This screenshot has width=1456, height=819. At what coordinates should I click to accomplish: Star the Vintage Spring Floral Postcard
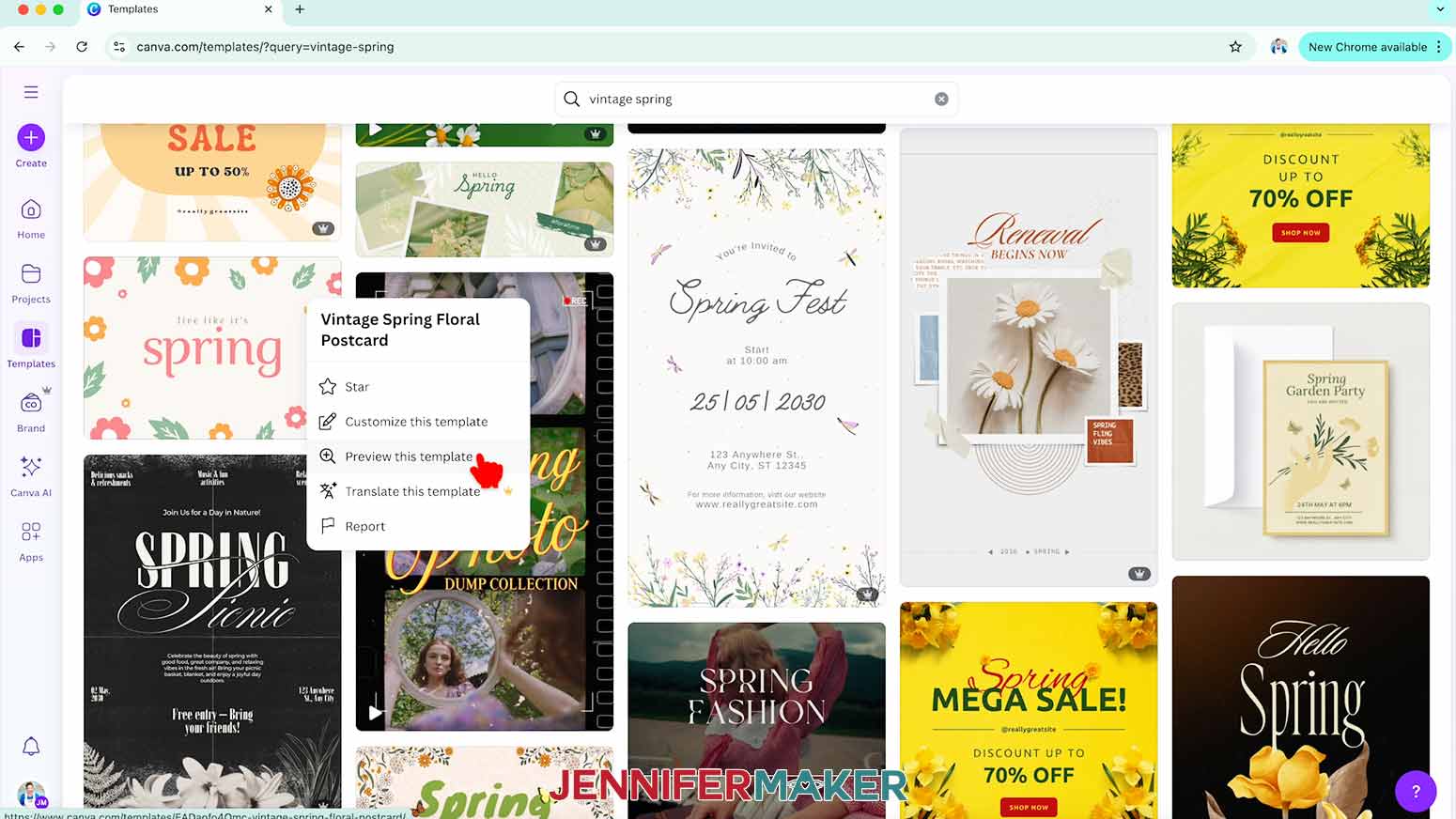pyautogui.click(x=418, y=387)
